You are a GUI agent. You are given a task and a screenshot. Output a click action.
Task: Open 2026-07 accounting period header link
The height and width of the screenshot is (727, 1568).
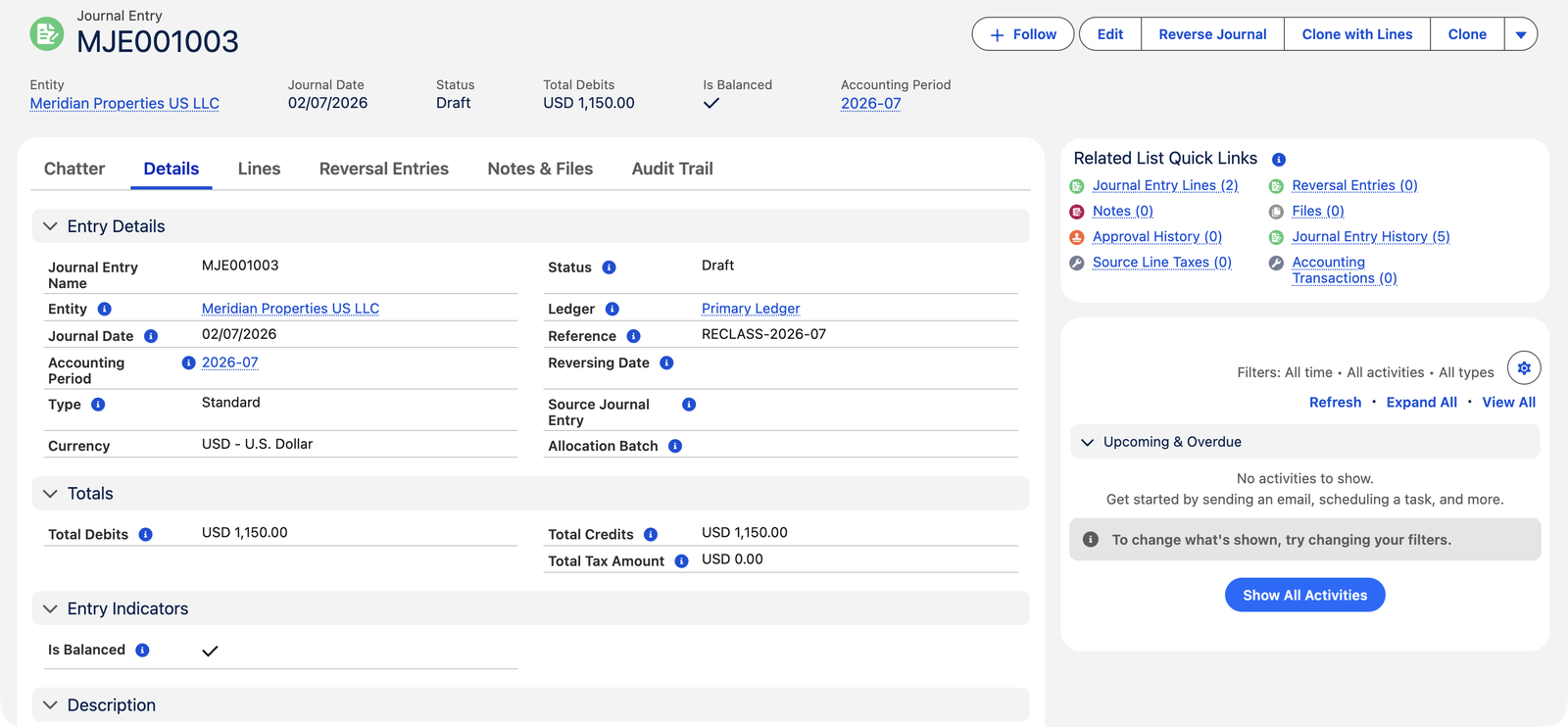[870, 104]
